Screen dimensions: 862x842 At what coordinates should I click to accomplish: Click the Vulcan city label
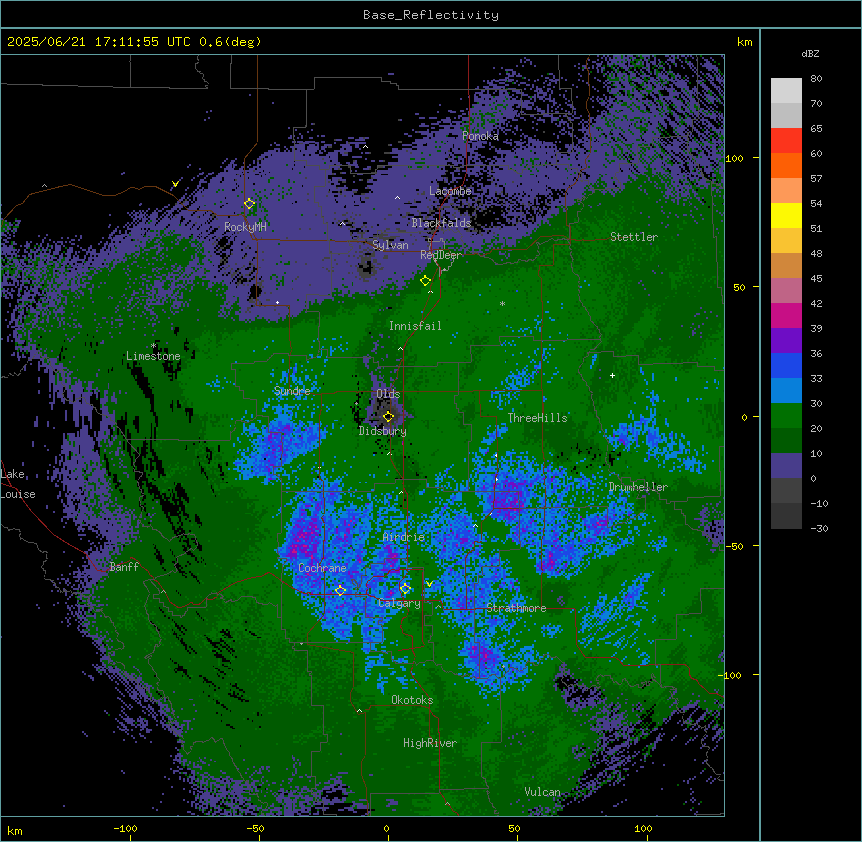(x=542, y=792)
